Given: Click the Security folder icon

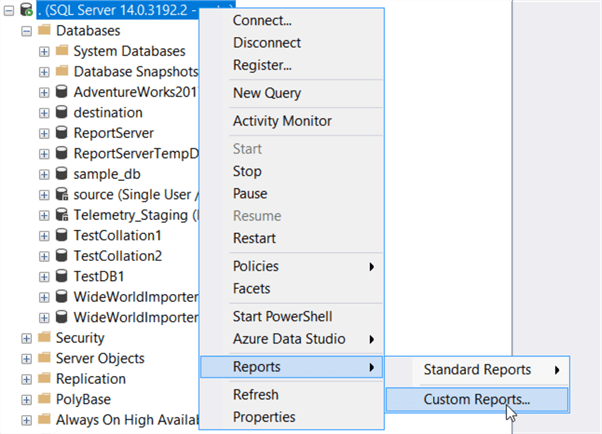Looking at the screenshot, I should (x=44, y=337).
